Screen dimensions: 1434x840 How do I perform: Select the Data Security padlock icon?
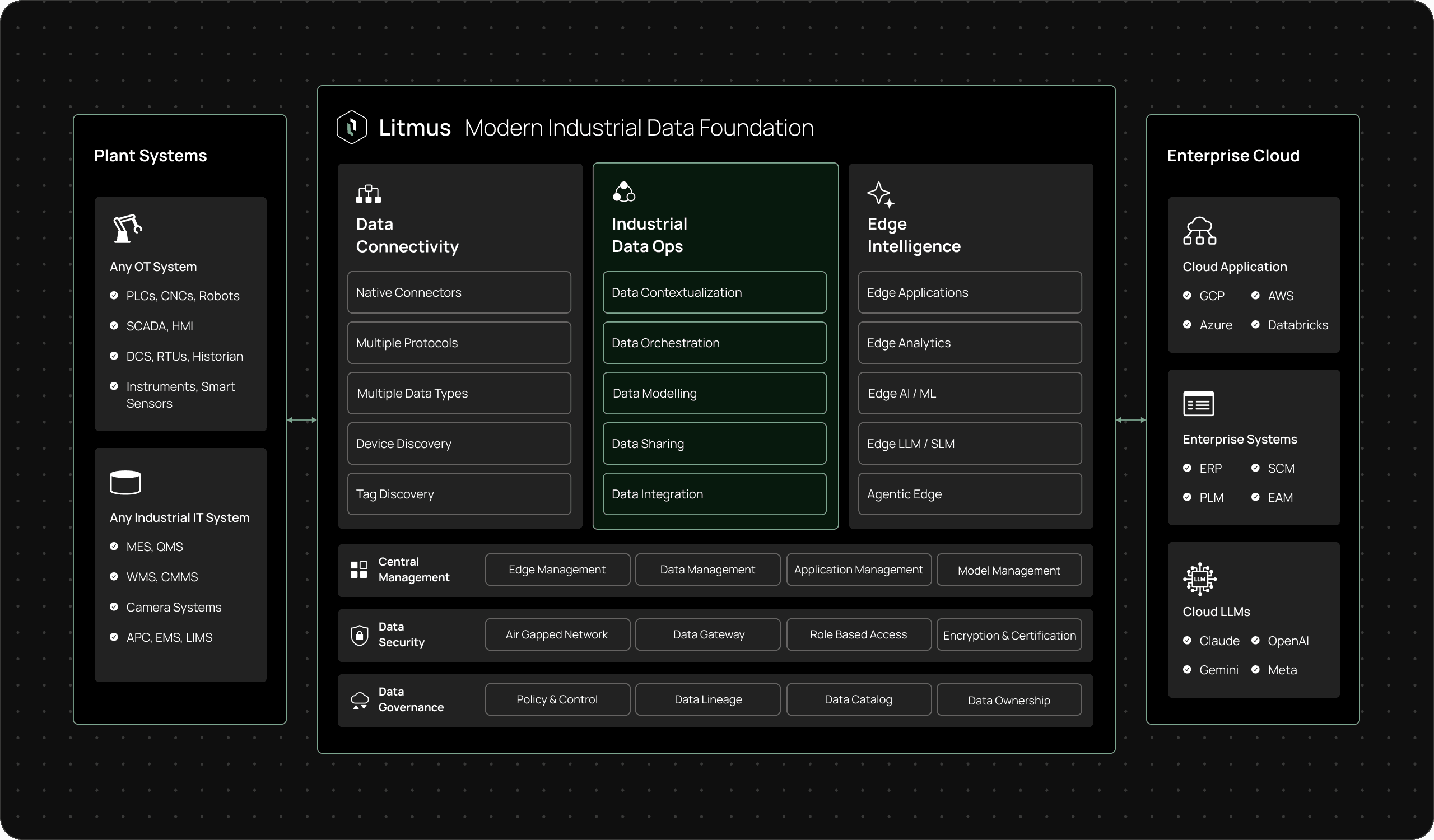point(359,634)
